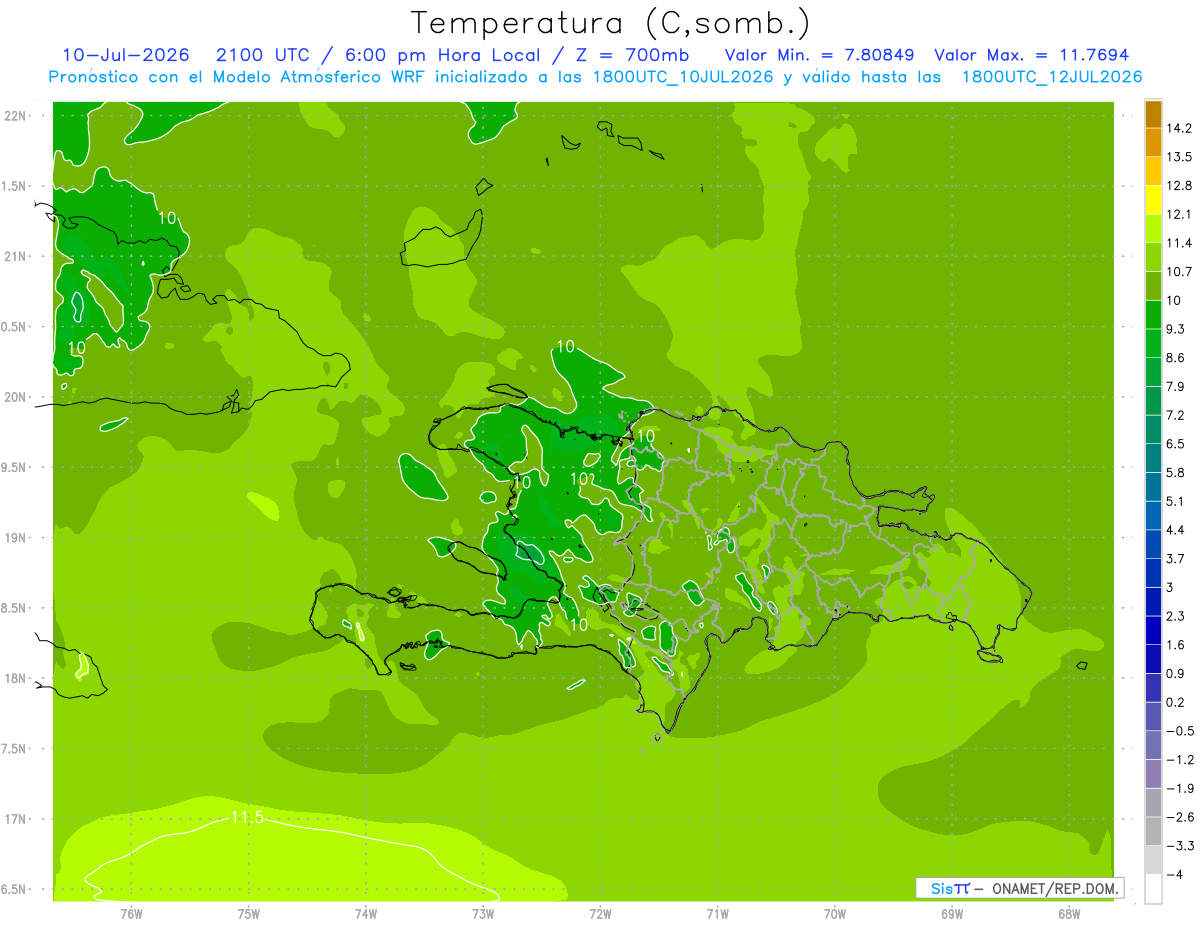Viewport: 1200px width, 927px height.
Task: Click the '69W' longitude label
Action: click(952, 913)
